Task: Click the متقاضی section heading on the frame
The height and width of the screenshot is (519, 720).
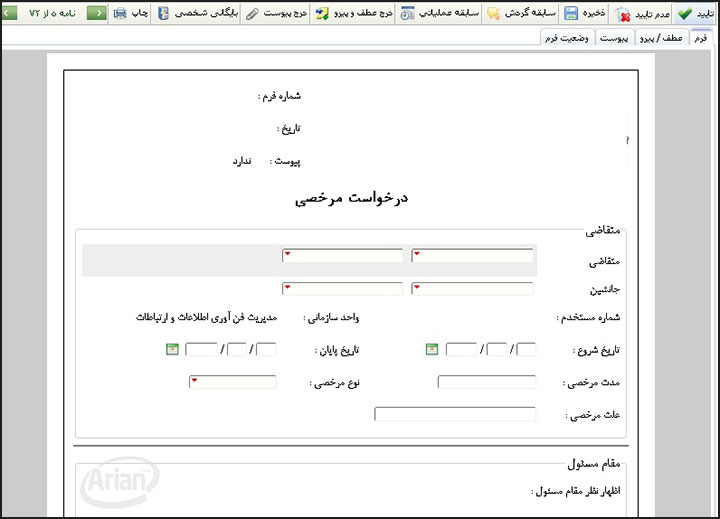Action: tap(603, 230)
